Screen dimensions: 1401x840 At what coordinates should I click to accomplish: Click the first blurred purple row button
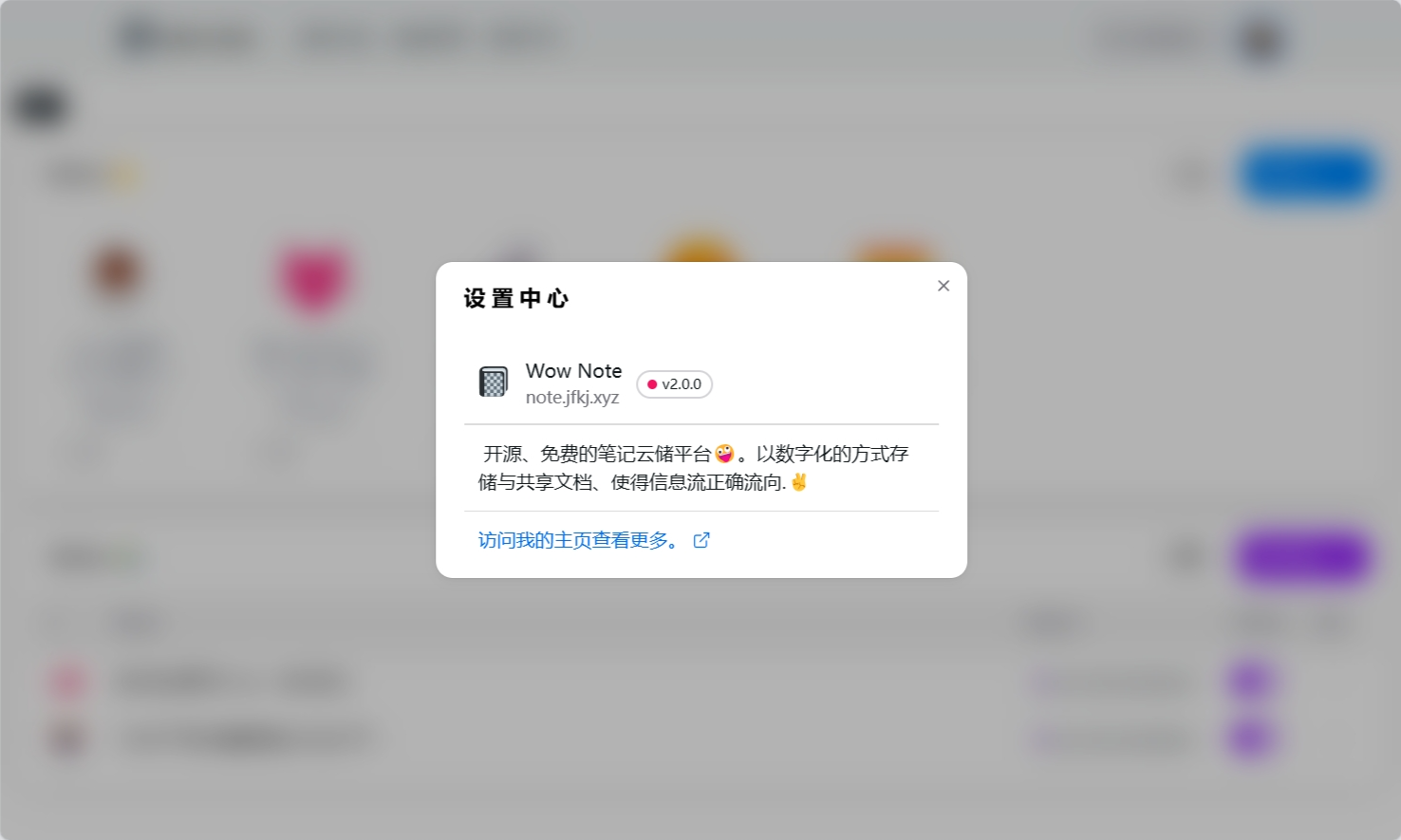point(1249,680)
